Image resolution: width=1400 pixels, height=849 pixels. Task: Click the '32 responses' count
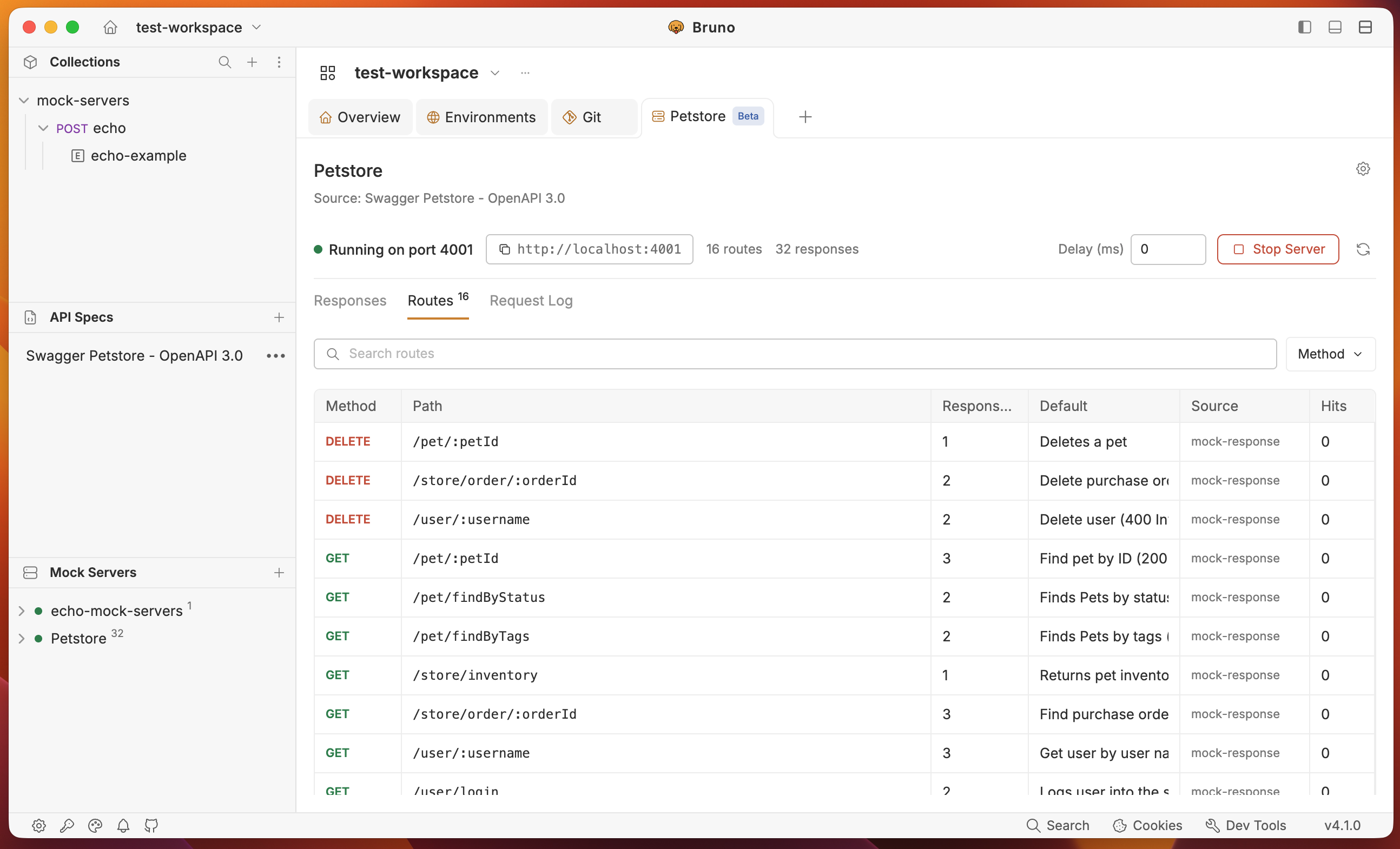click(x=816, y=249)
